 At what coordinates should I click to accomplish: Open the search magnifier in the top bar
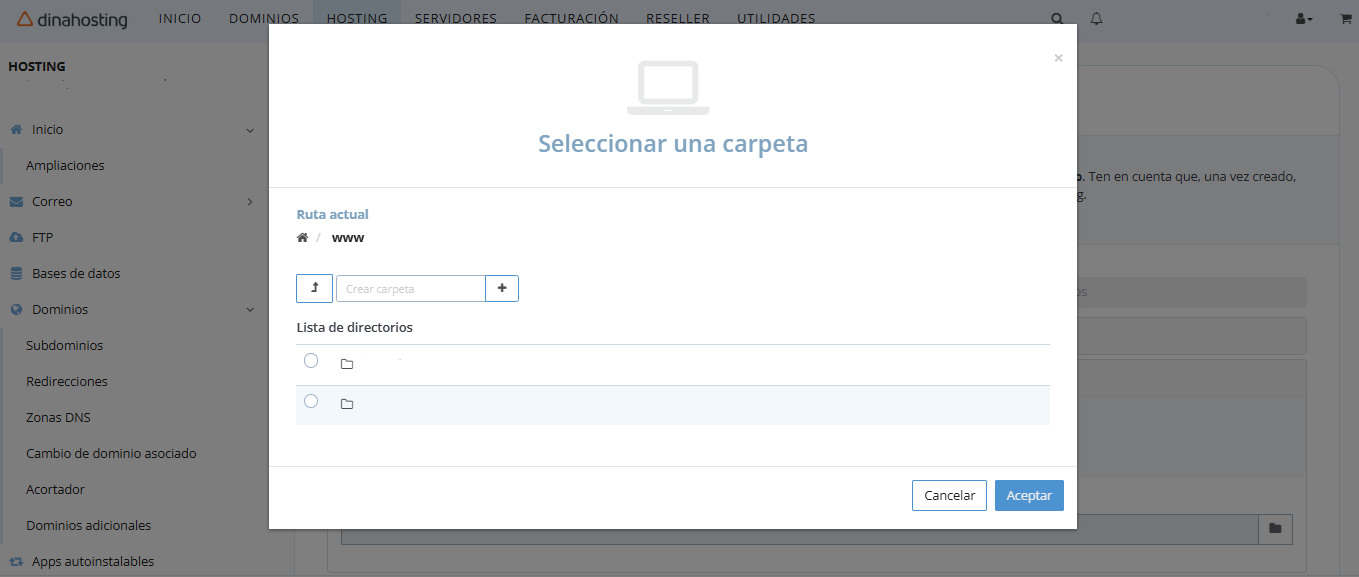click(x=1056, y=18)
